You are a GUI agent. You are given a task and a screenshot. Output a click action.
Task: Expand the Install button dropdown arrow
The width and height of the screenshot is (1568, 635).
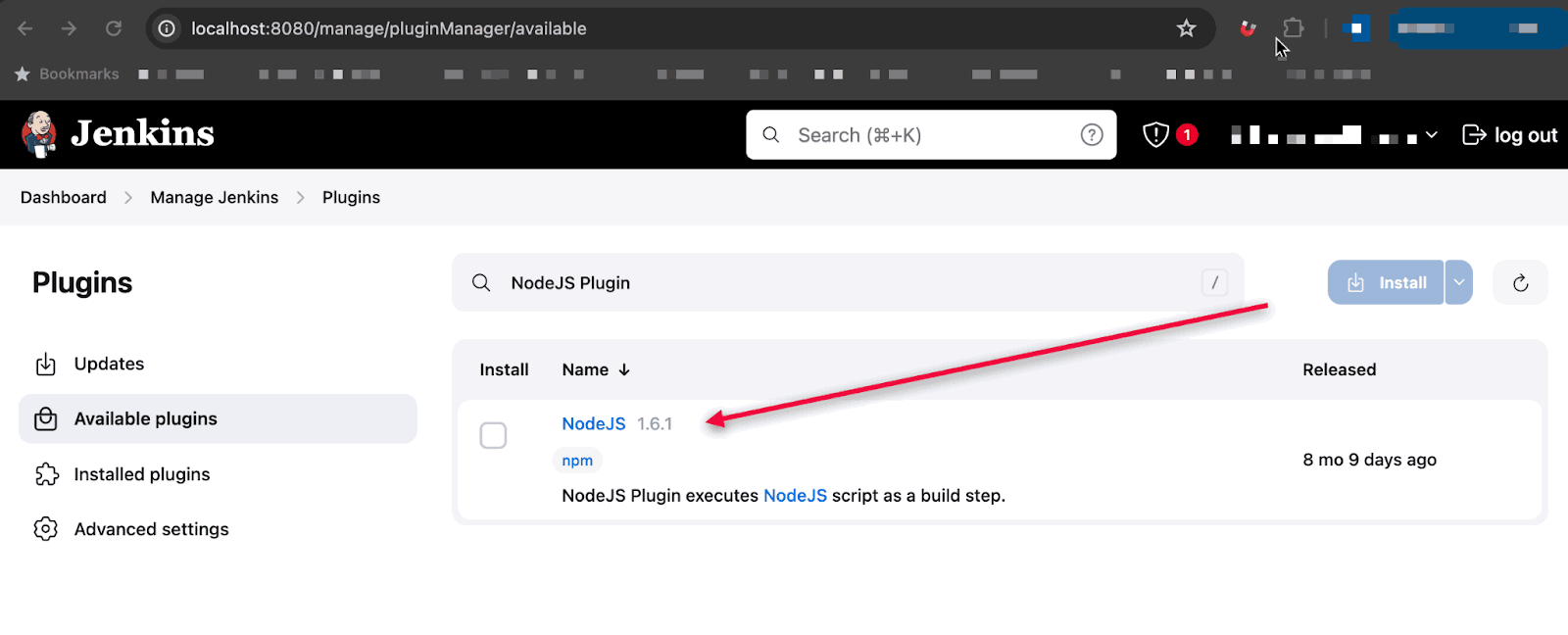(x=1459, y=282)
